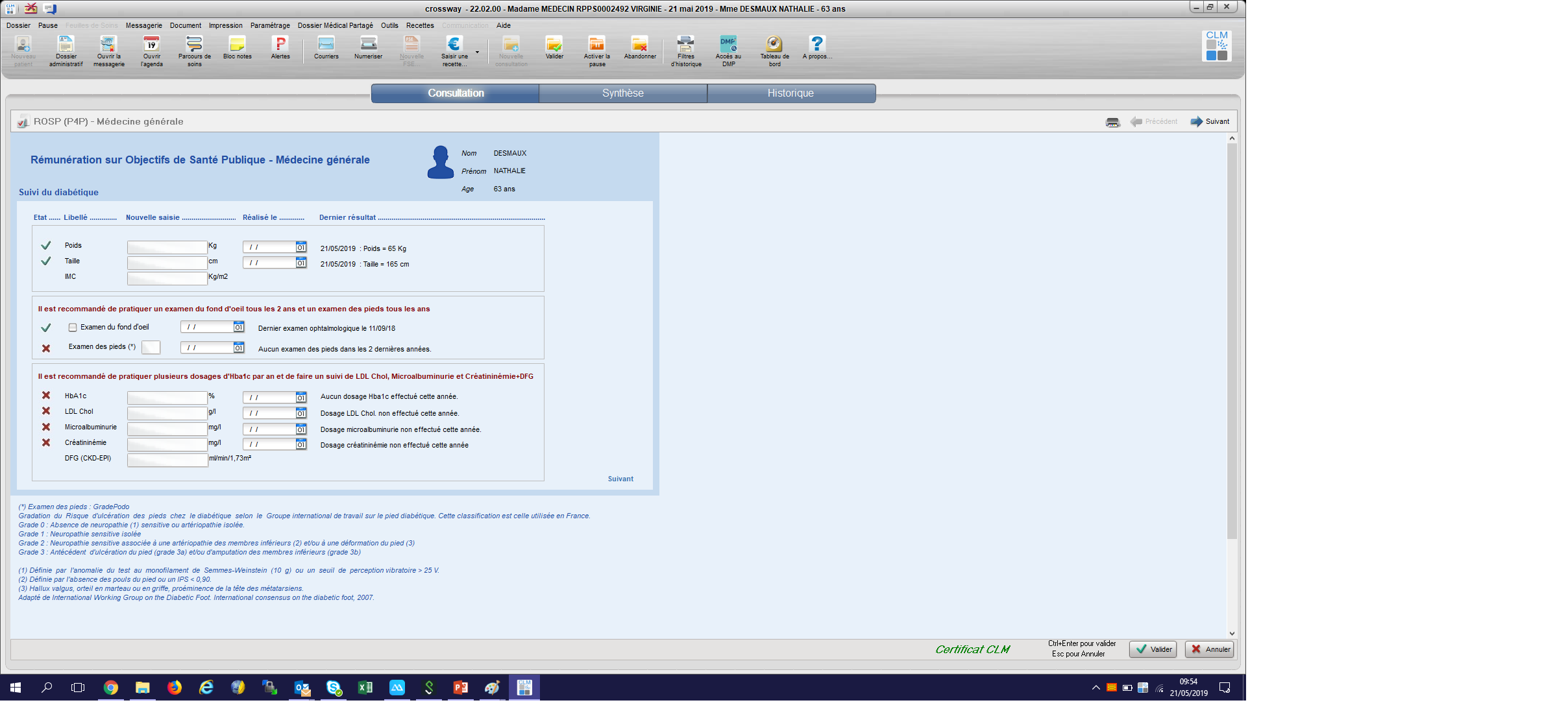Image resolution: width=1568 pixels, height=707 pixels.
Task: Click the Valider button at bottom
Action: pos(1153,649)
